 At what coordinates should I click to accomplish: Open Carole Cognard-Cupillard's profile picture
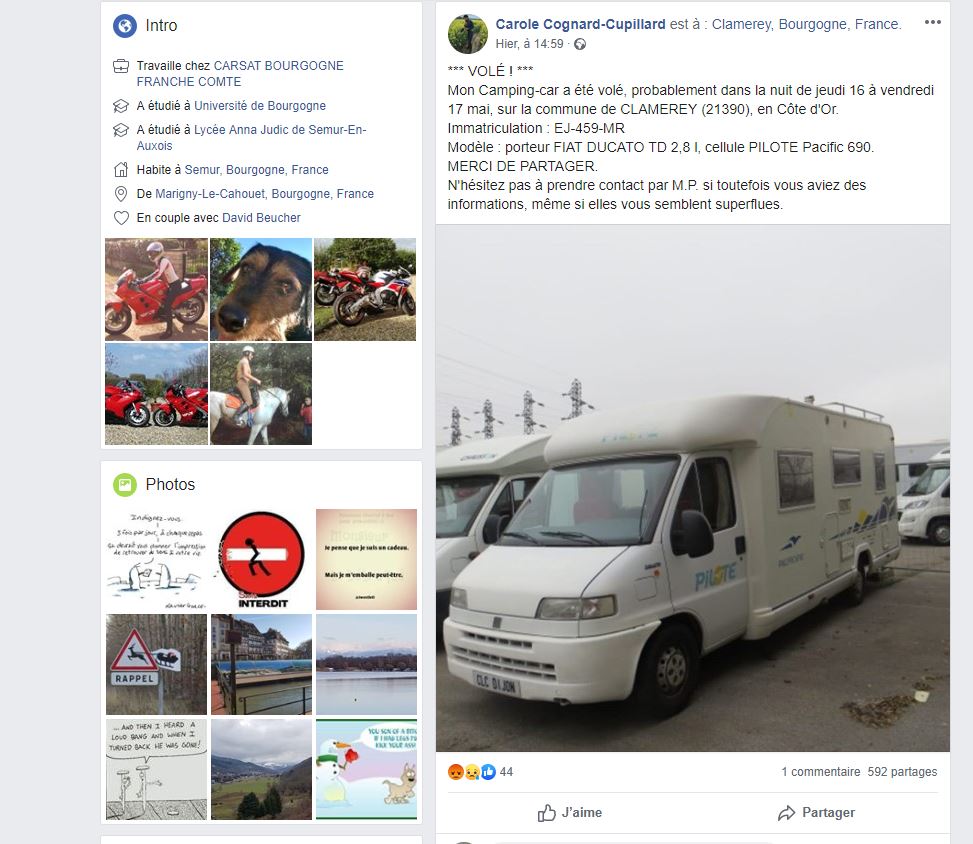(x=468, y=34)
